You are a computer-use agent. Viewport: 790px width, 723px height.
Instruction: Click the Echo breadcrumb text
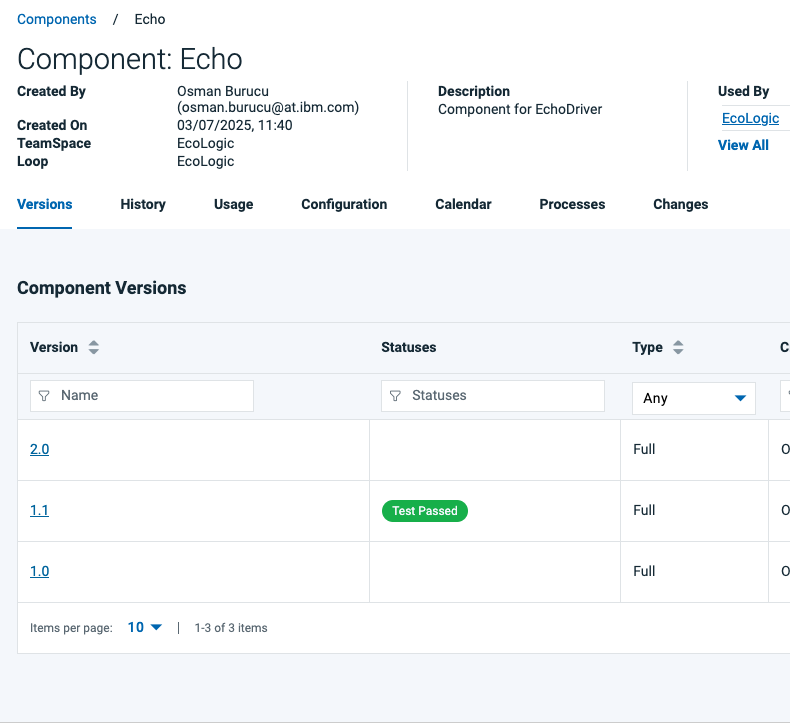click(x=150, y=19)
